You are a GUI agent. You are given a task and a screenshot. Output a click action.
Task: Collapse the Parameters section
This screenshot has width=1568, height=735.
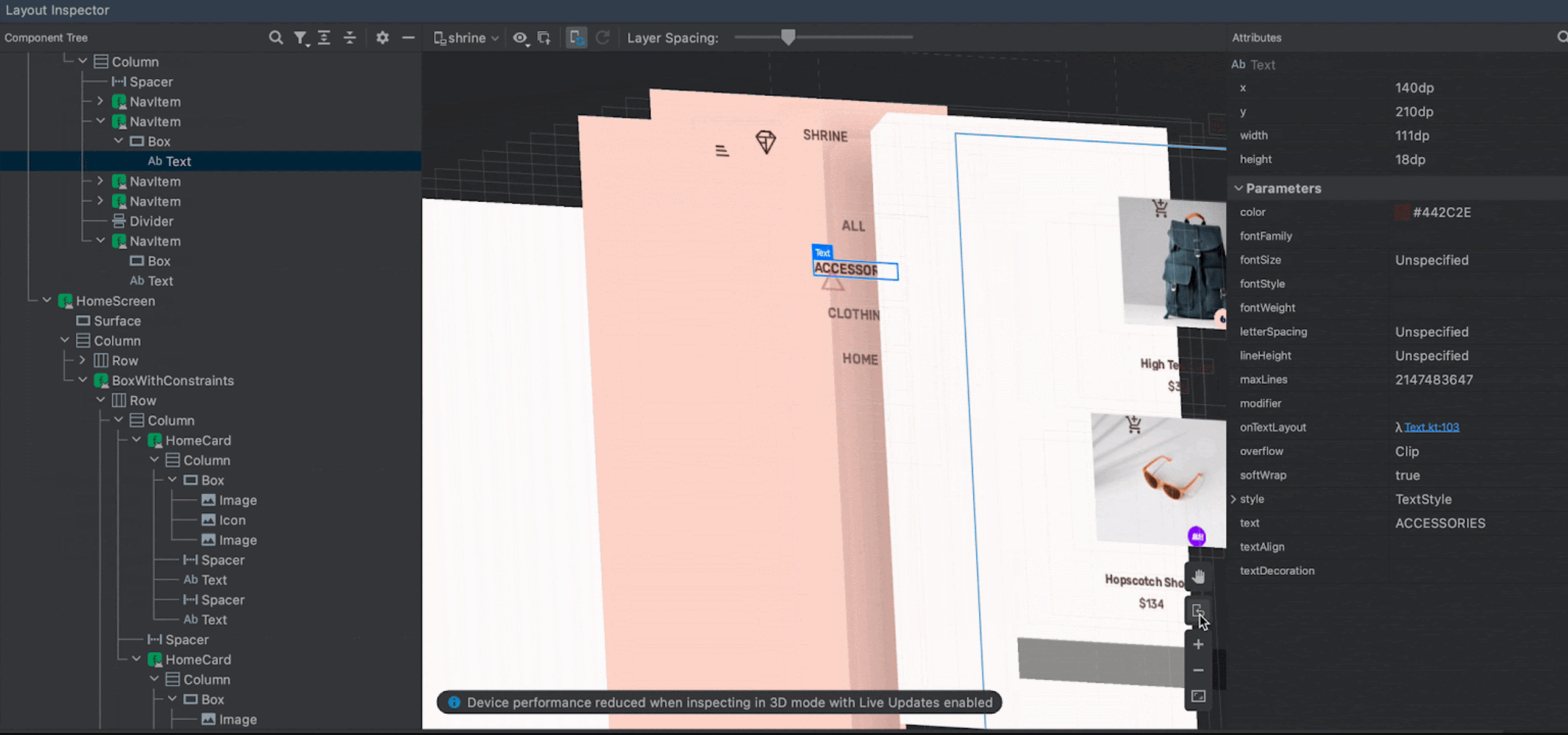pyautogui.click(x=1238, y=189)
